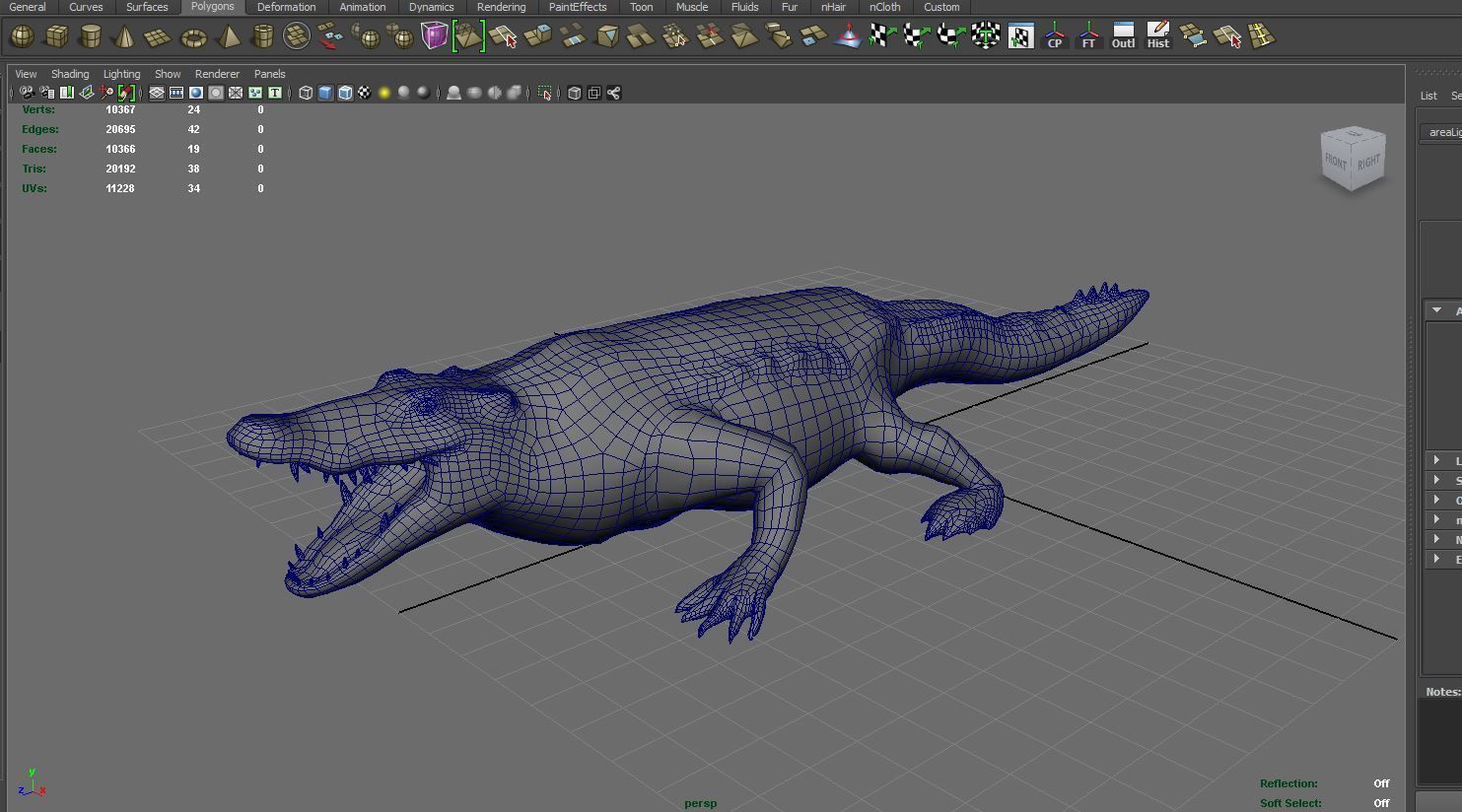Click the Verts count 10367
This screenshot has height=812, width=1462.
pyautogui.click(x=120, y=109)
